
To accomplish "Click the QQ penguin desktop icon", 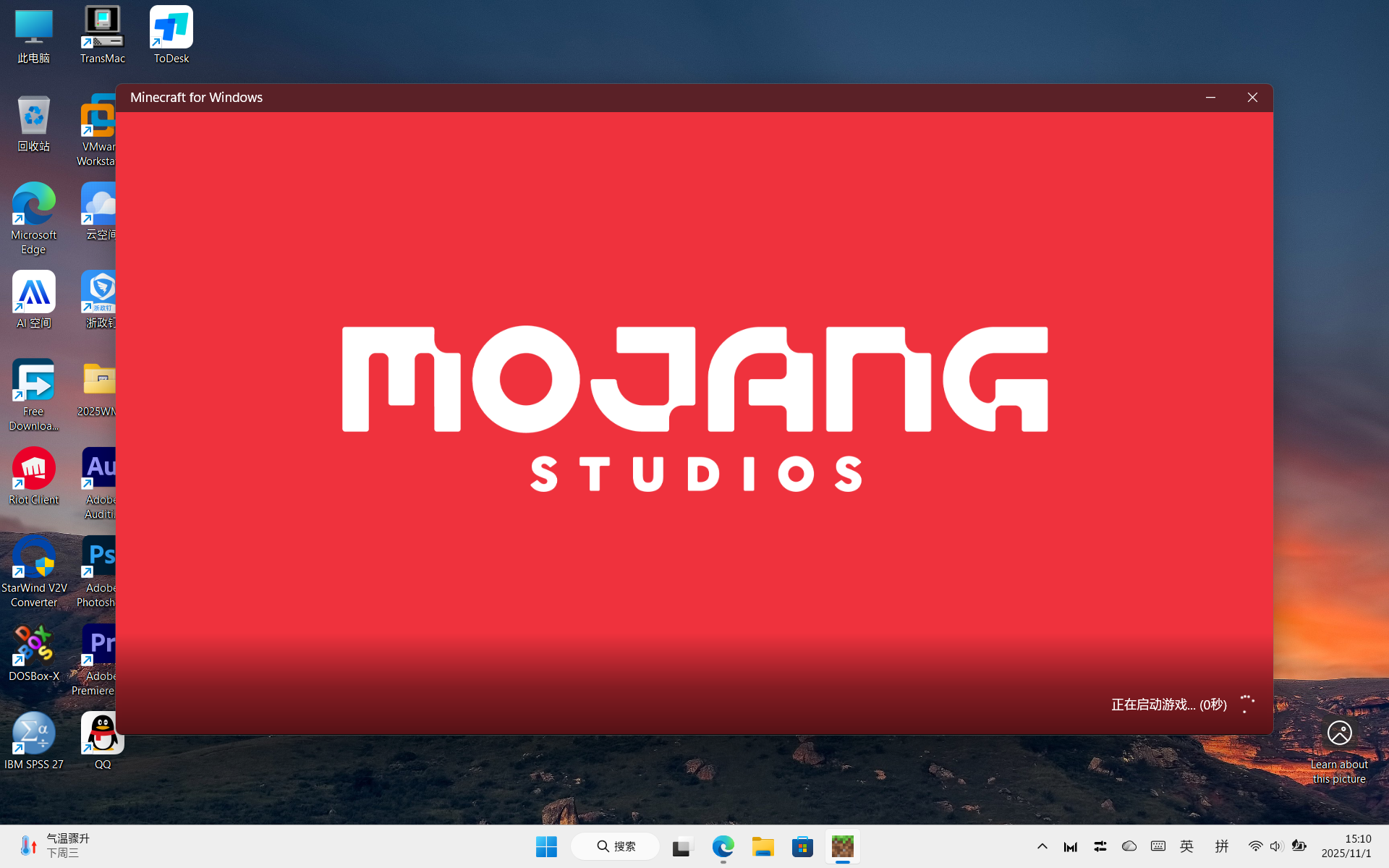I will coord(102,738).
